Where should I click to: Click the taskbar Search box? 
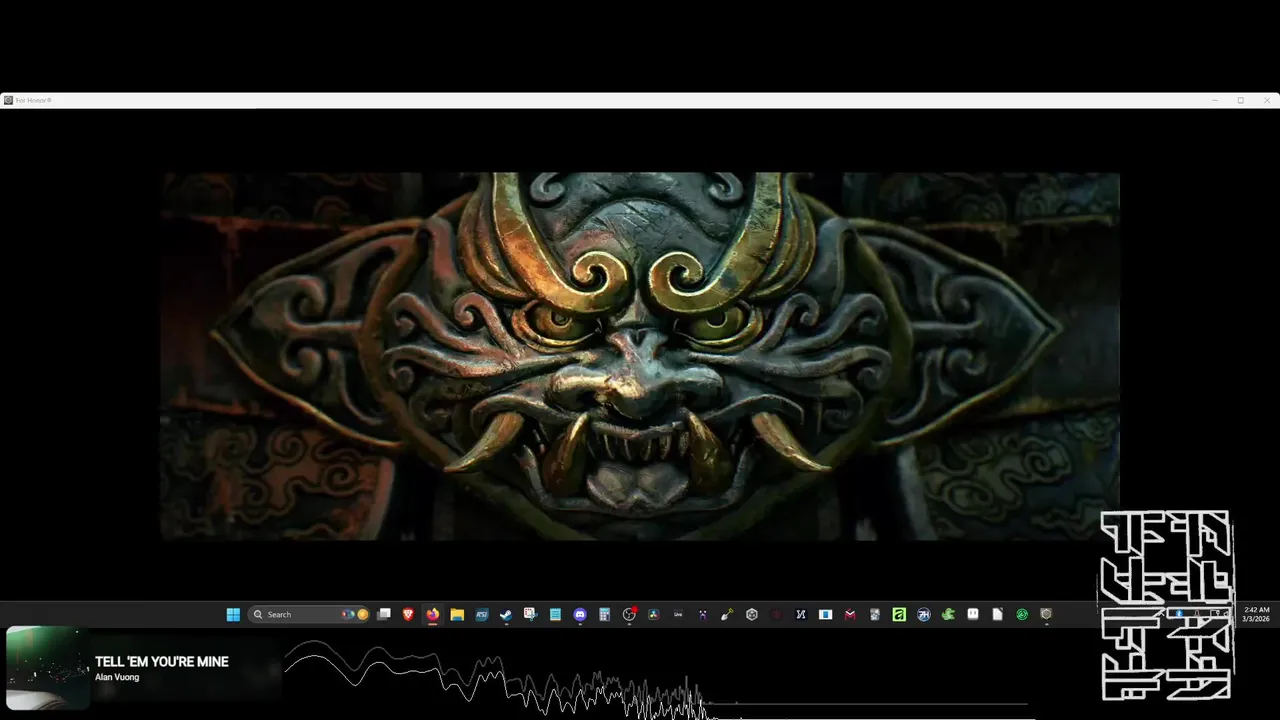[309, 614]
